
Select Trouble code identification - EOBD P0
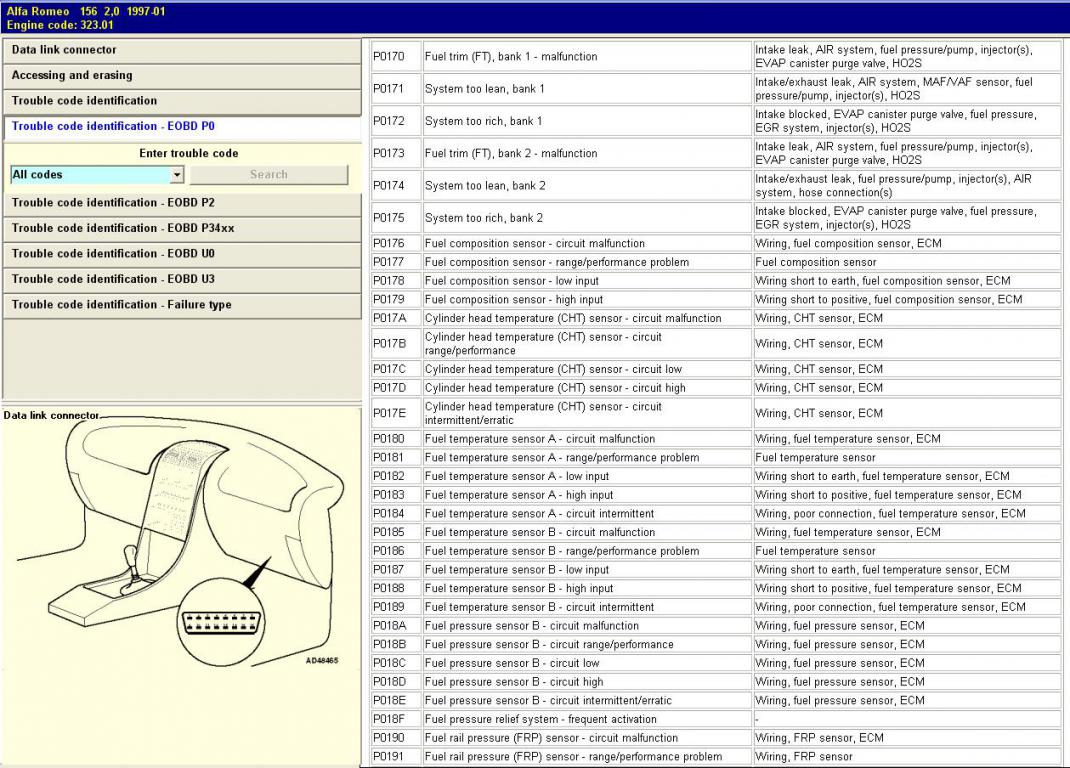(181, 127)
